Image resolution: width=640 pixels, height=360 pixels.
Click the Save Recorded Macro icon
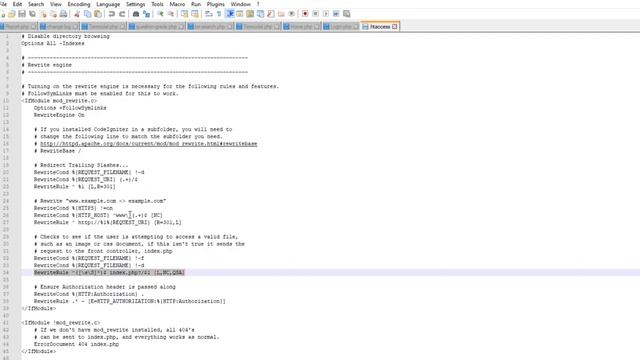347,14
